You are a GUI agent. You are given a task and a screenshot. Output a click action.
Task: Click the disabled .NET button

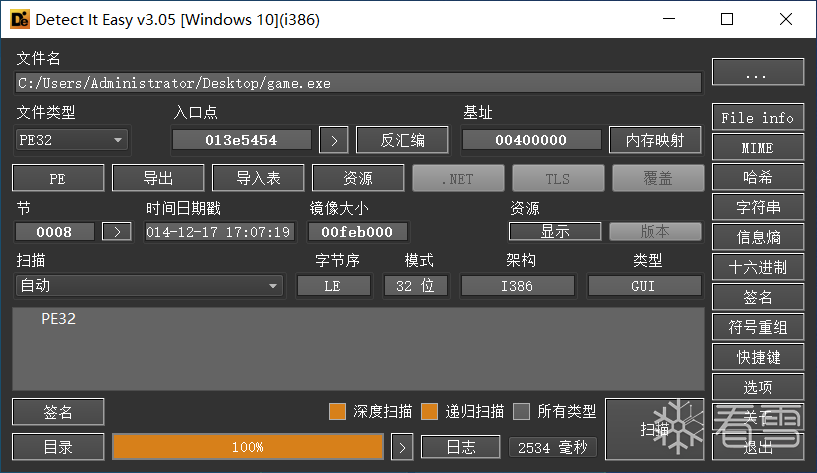tap(458, 178)
